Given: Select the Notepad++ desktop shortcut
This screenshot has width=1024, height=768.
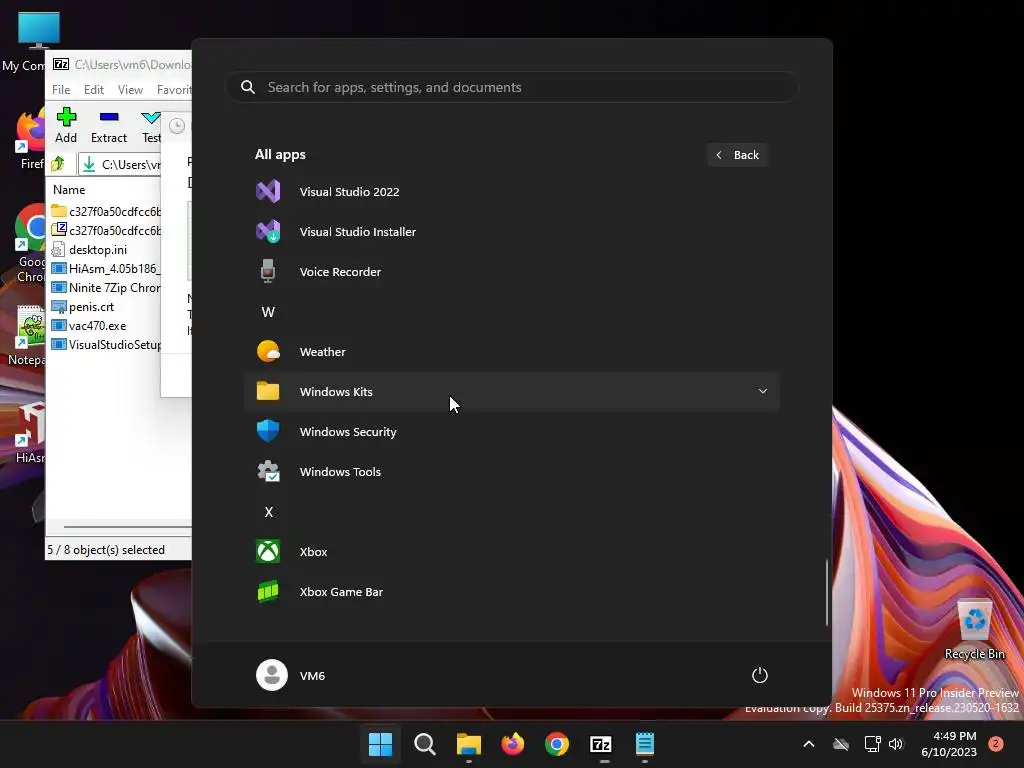Looking at the screenshot, I should coord(26,335).
